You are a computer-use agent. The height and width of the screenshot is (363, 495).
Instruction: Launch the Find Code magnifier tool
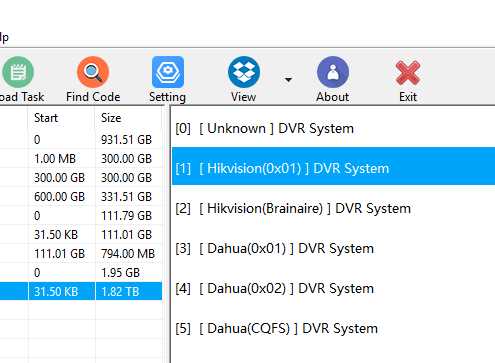click(x=93, y=79)
